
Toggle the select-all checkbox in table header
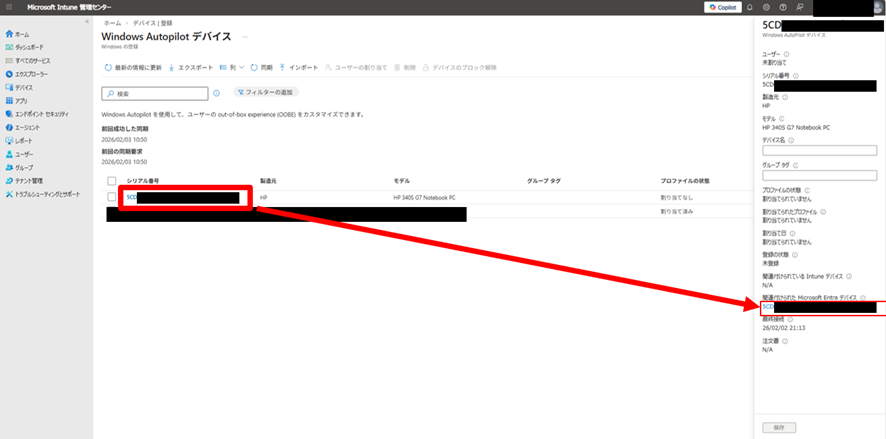(112, 181)
